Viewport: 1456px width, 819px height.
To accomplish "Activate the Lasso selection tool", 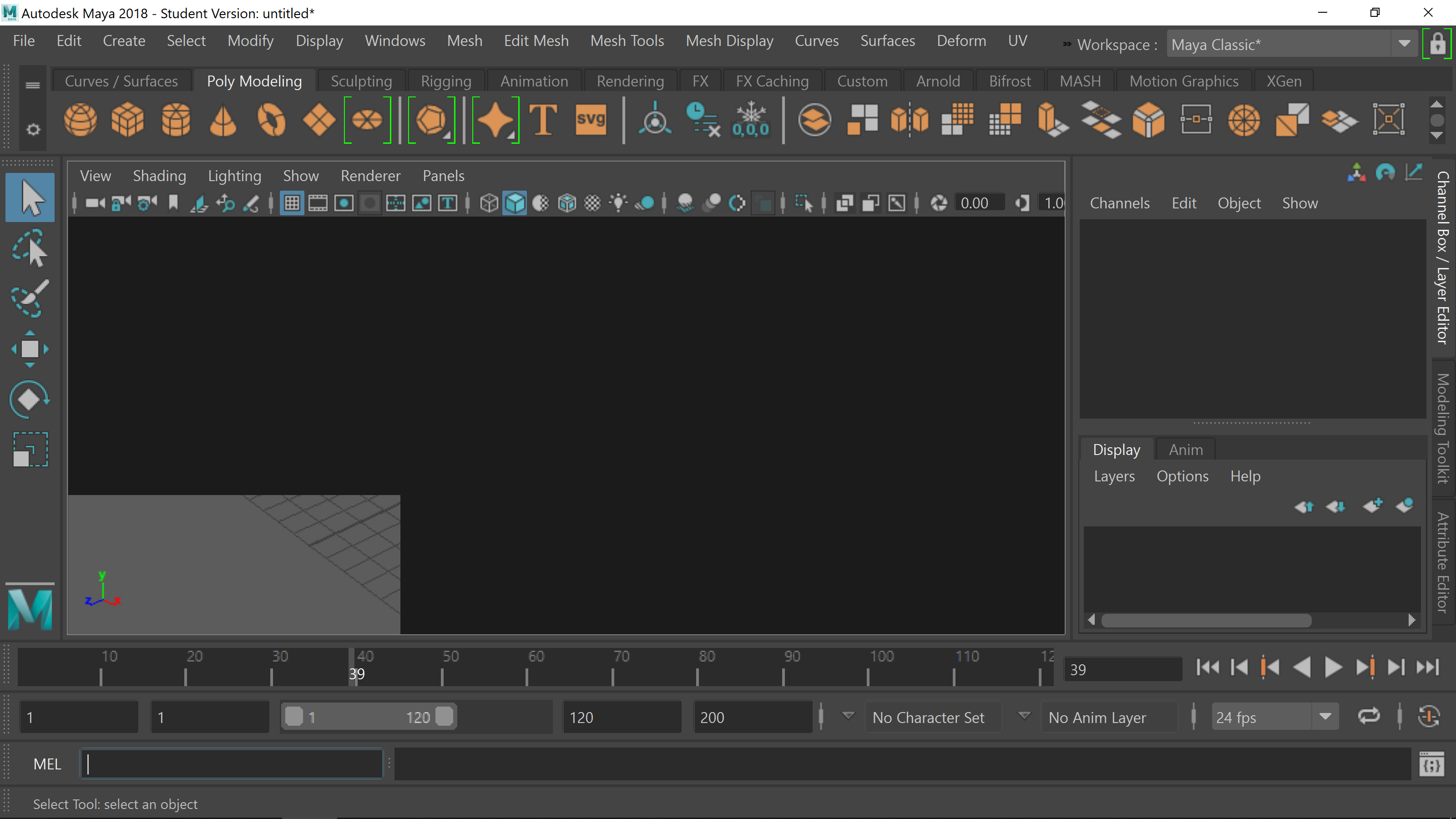I will pos(30,249).
